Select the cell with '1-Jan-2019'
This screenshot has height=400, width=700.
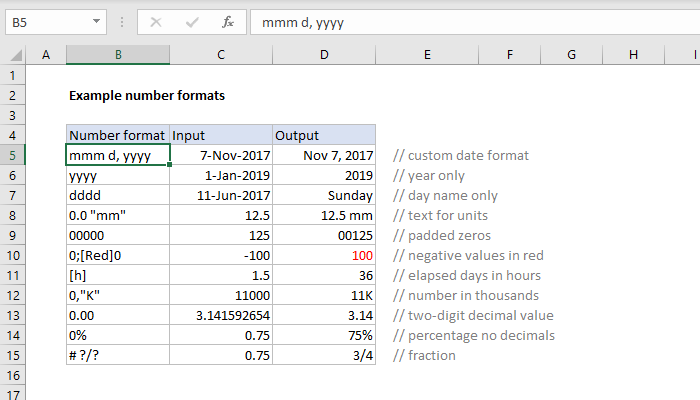221,175
